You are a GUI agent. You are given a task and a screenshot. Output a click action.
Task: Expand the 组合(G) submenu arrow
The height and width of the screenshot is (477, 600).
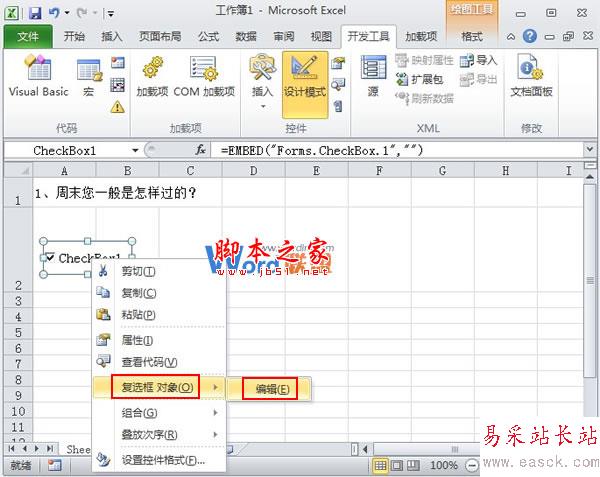click(x=216, y=412)
